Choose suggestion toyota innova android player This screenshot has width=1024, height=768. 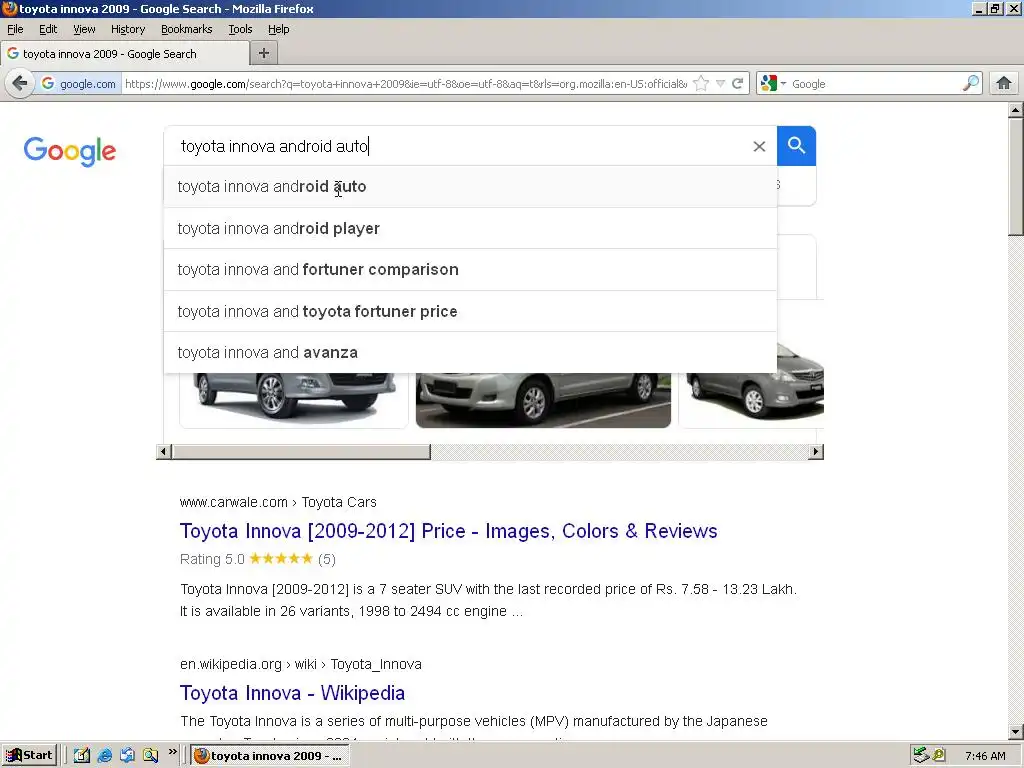[470, 229]
